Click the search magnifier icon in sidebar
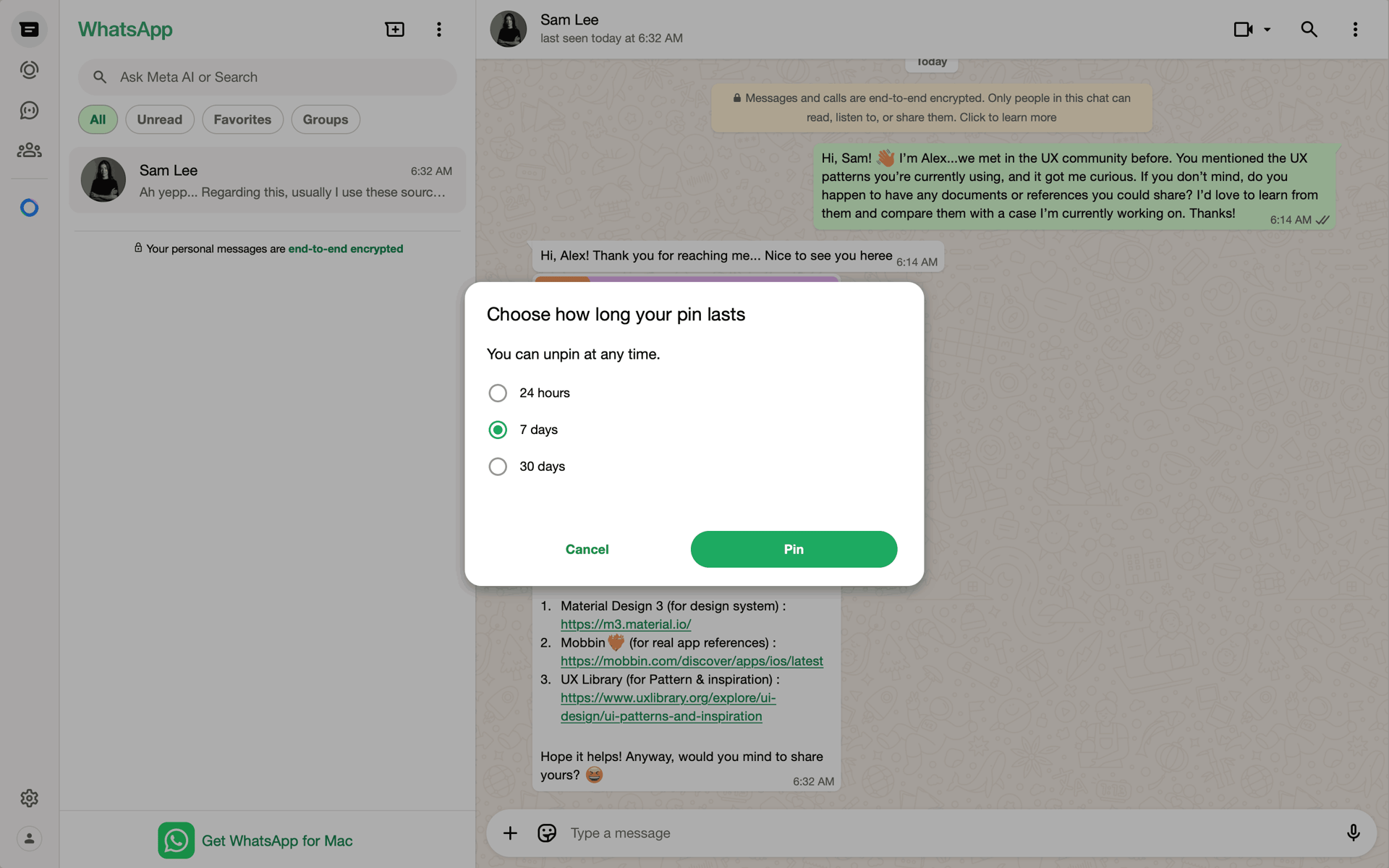This screenshot has height=868, width=1389. click(100, 77)
